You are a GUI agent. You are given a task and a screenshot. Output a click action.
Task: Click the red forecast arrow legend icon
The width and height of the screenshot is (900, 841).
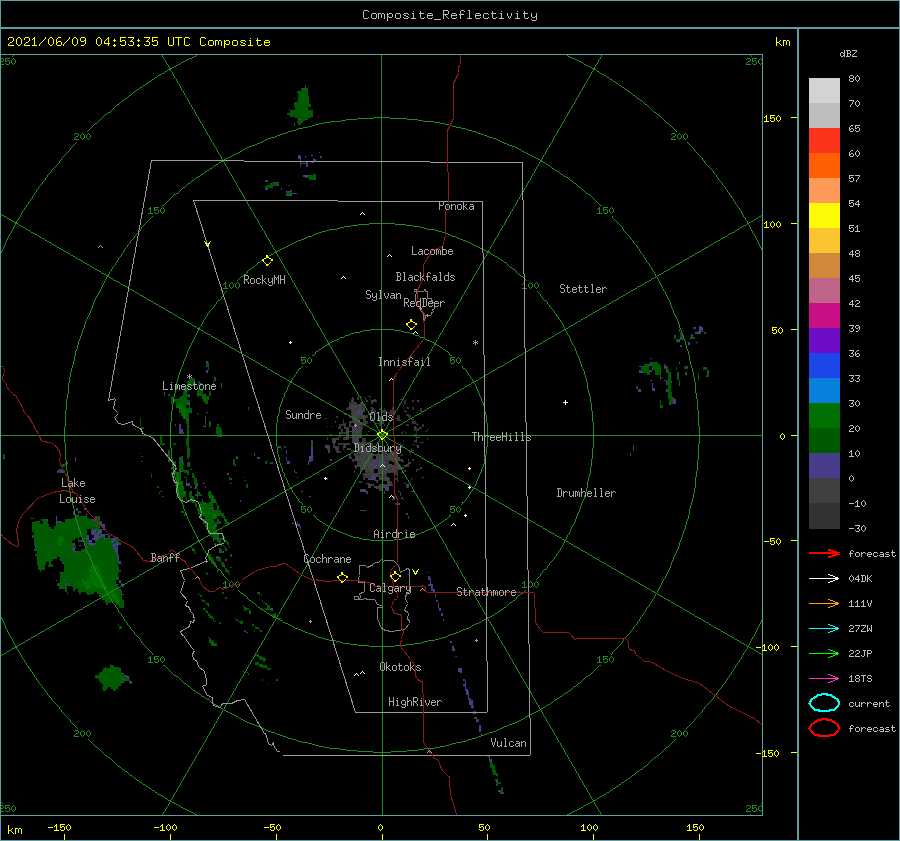pyautogui.click(x=824, y=553)
